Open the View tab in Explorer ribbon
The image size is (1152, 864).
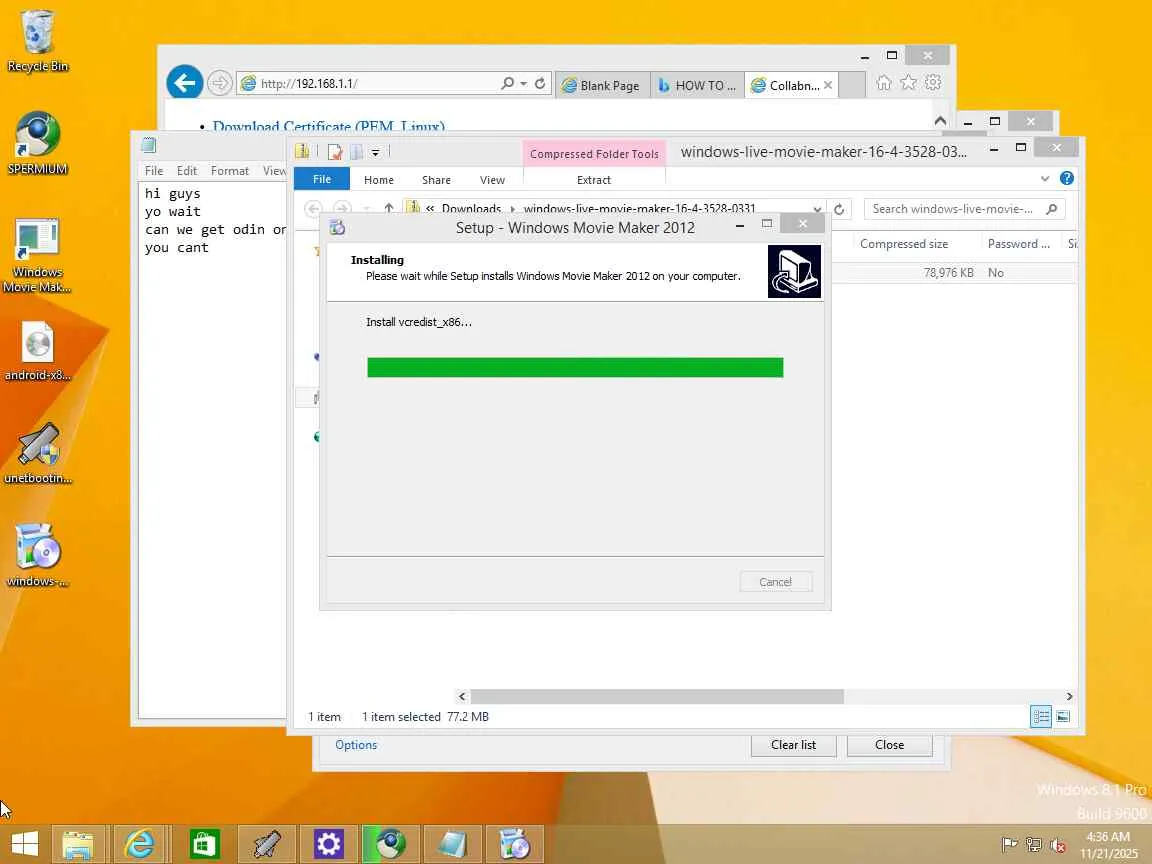point(492,180)
